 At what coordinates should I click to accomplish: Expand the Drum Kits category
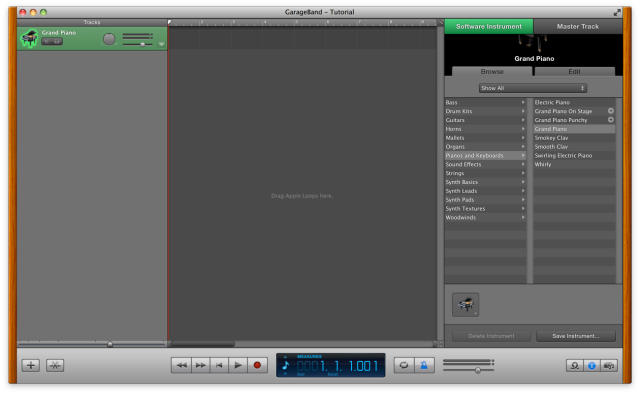click(x=485, y=111)
